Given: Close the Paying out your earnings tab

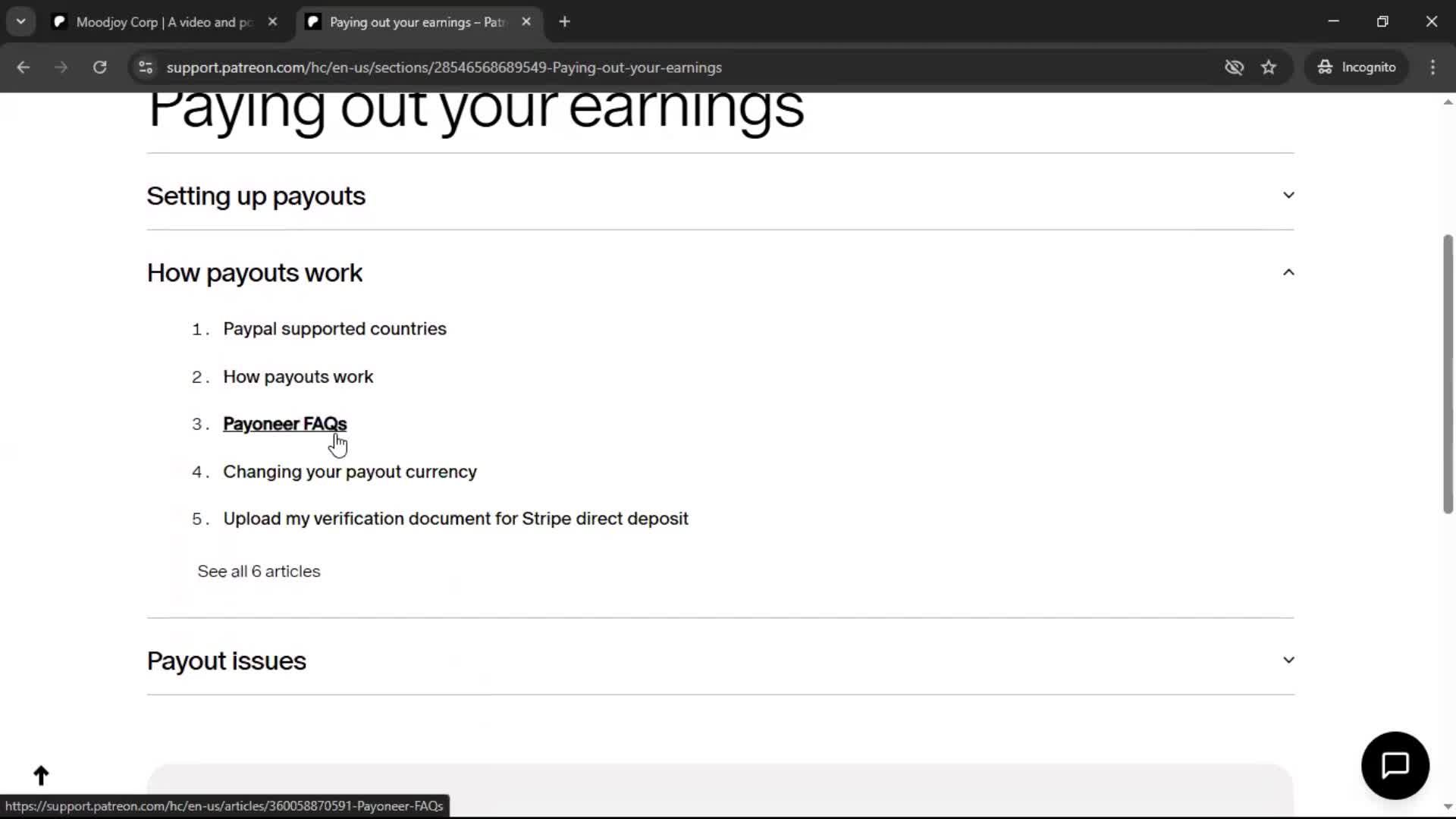Looking at the screenshot, I should (526, 22).
